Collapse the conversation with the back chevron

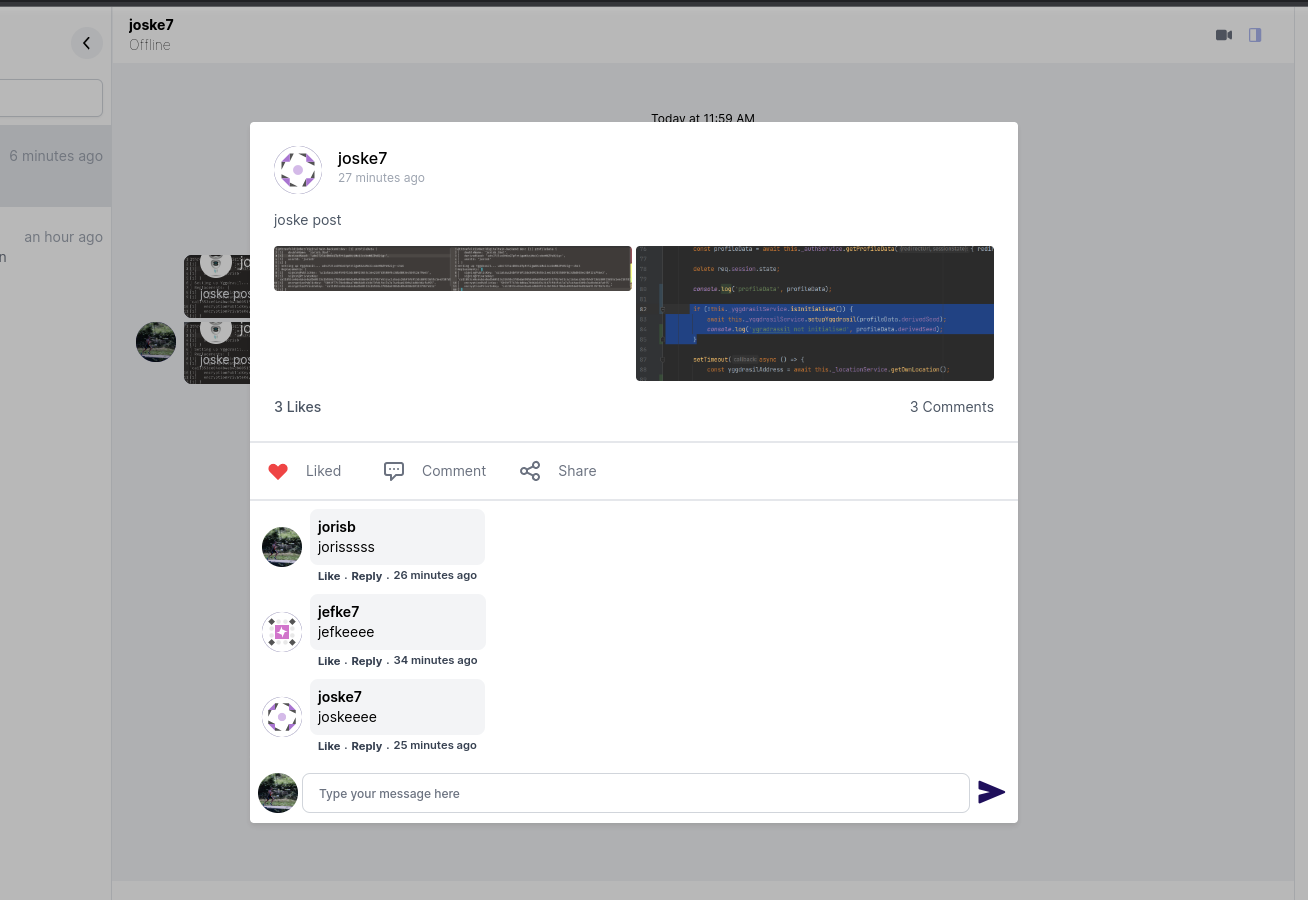[87, 43]
